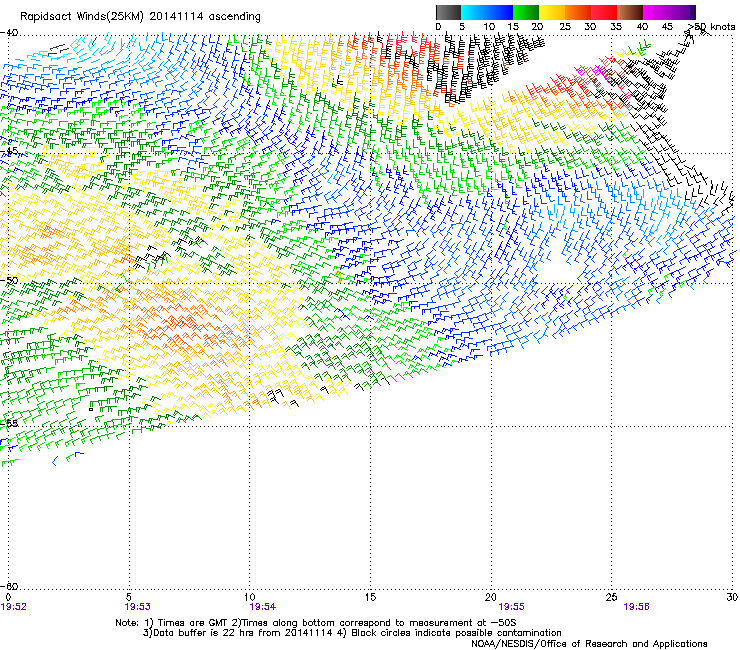This screenshot has height=650, width=740.
Task: Click the 19:55 time stamp
Action: (x=512, y=607)
